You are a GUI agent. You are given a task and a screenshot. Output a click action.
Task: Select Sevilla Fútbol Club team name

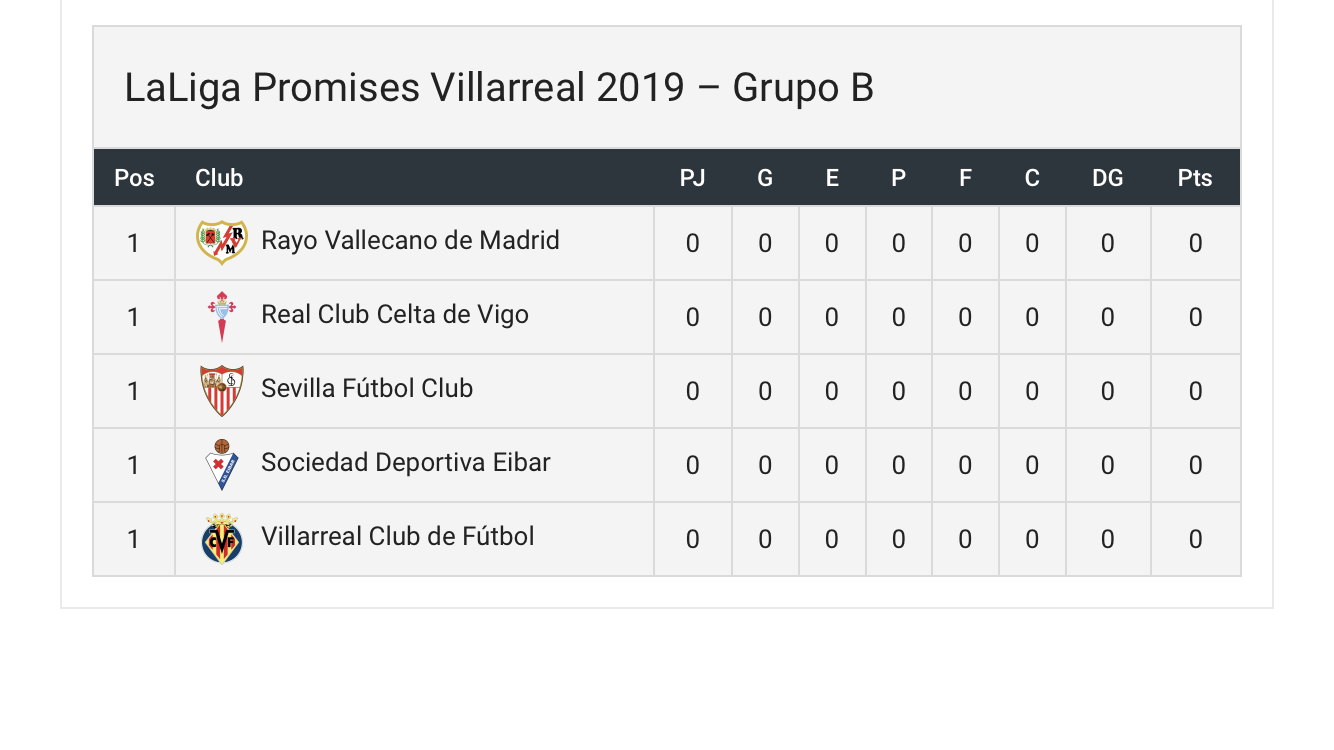pos(367,389)
